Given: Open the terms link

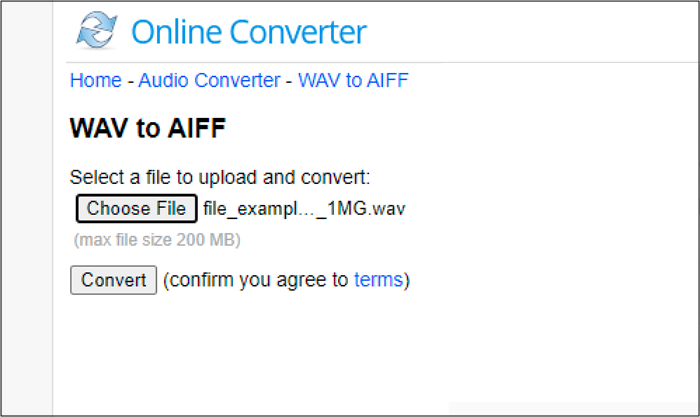Looking at the screenshot, I should tap(378, 280).
